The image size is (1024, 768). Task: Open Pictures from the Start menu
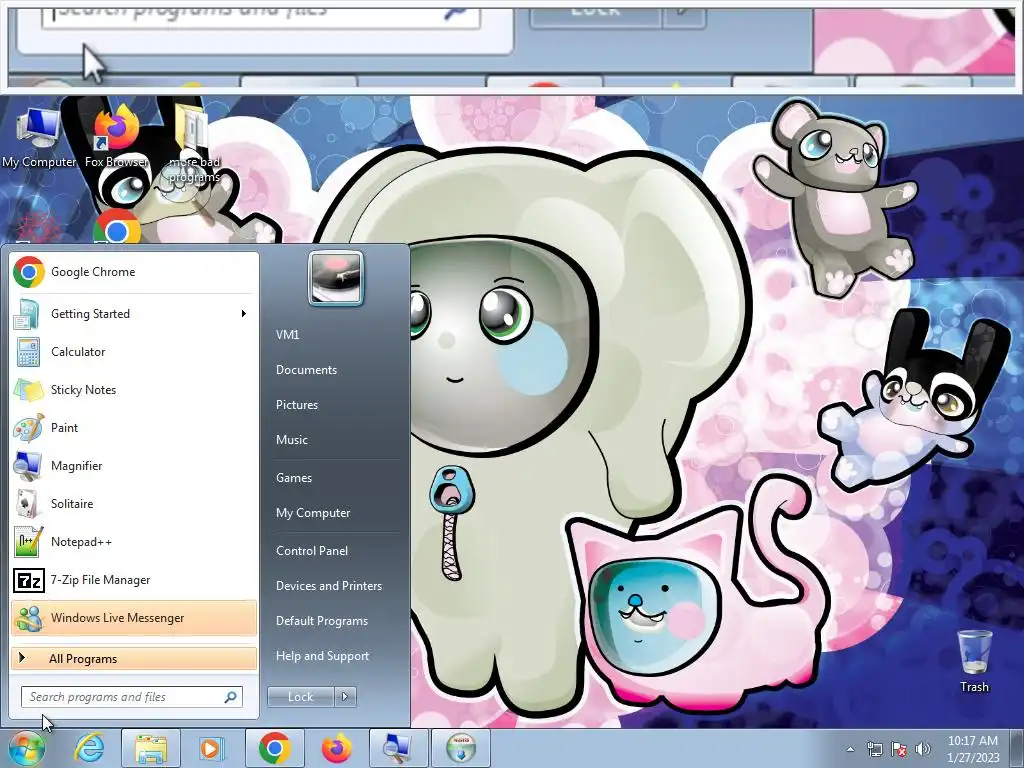pyautogui.click(x=296, y=405)
